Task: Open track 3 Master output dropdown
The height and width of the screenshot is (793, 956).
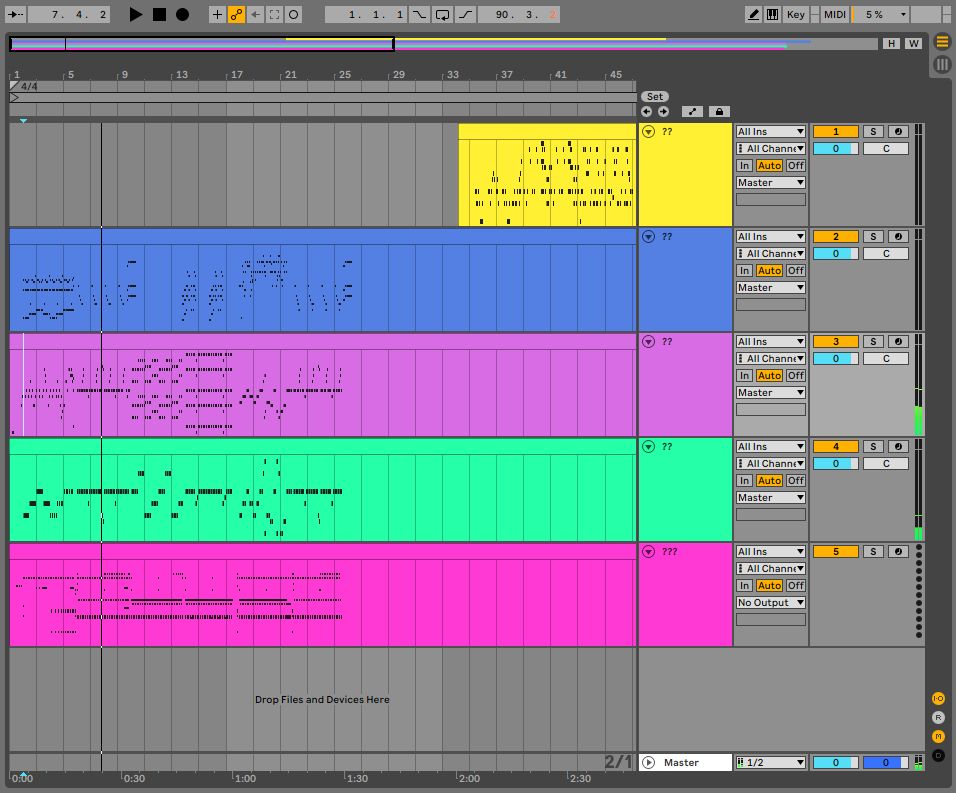Action: pos(771,393)
